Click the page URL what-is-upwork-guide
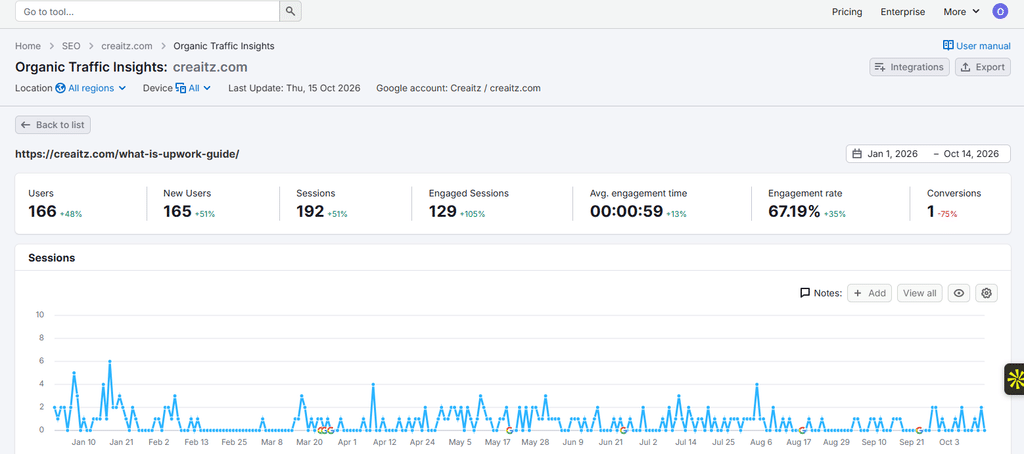The width and height of the screenshot is (1024, 454). pyautogui.click(x=127, y=154)
